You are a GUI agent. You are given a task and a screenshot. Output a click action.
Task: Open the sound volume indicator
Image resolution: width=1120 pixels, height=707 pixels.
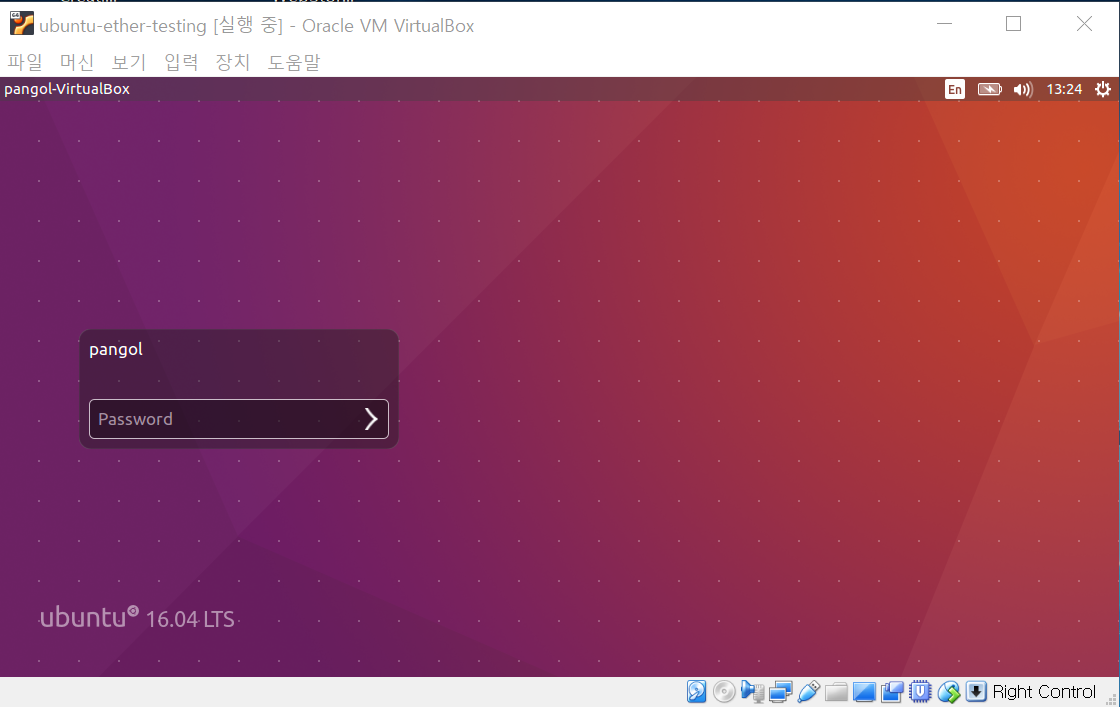tap(1023, 89)
